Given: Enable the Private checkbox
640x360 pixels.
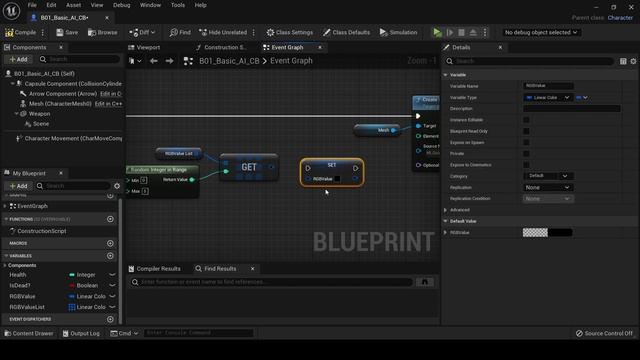Looking at the screenshot, I should pyautogui.click(x=526, y=153).
